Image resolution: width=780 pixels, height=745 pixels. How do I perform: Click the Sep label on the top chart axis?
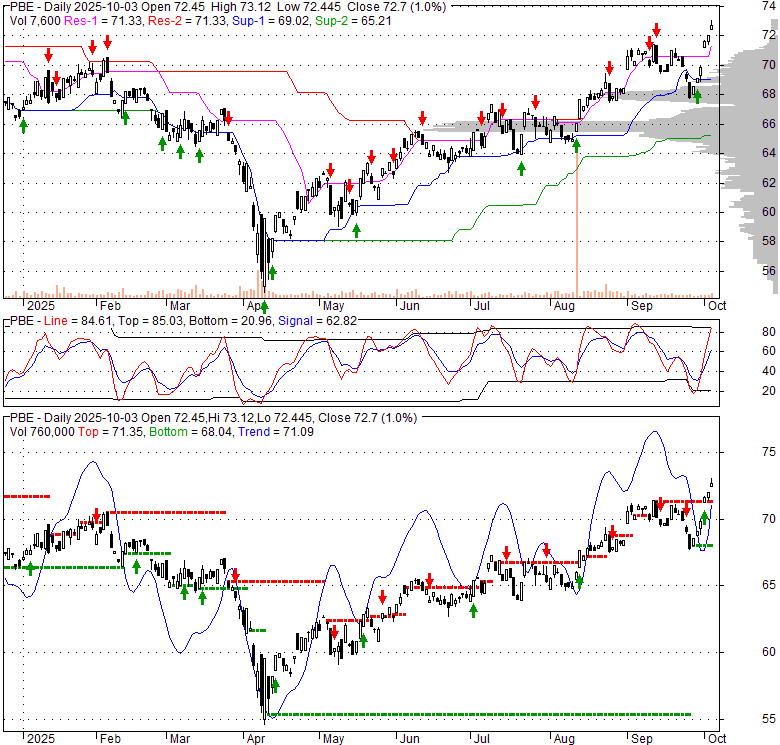(640, 305)
